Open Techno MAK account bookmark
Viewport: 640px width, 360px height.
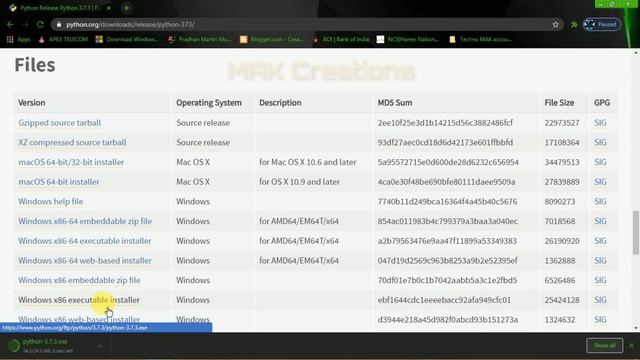tap(480, 39)
